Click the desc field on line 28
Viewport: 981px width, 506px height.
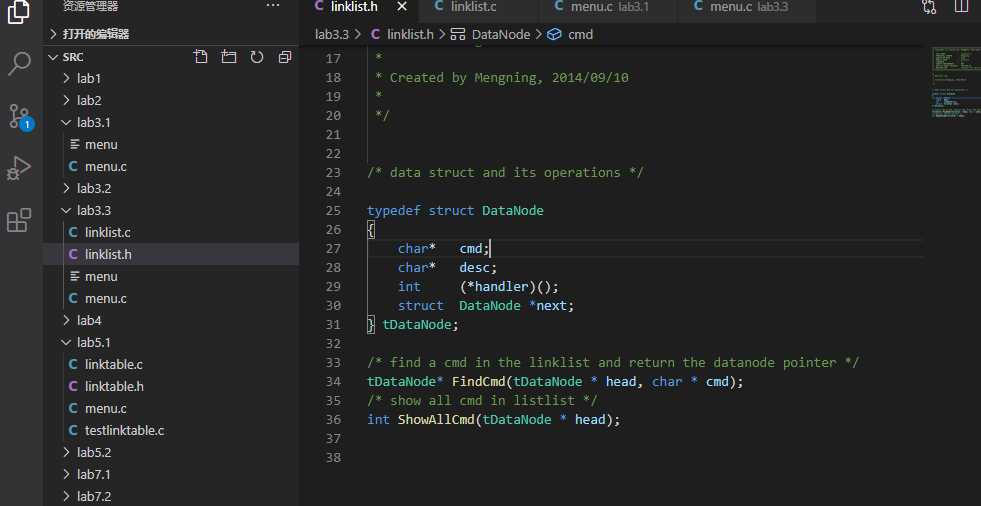pyautogui.click(x=474, y=268)
